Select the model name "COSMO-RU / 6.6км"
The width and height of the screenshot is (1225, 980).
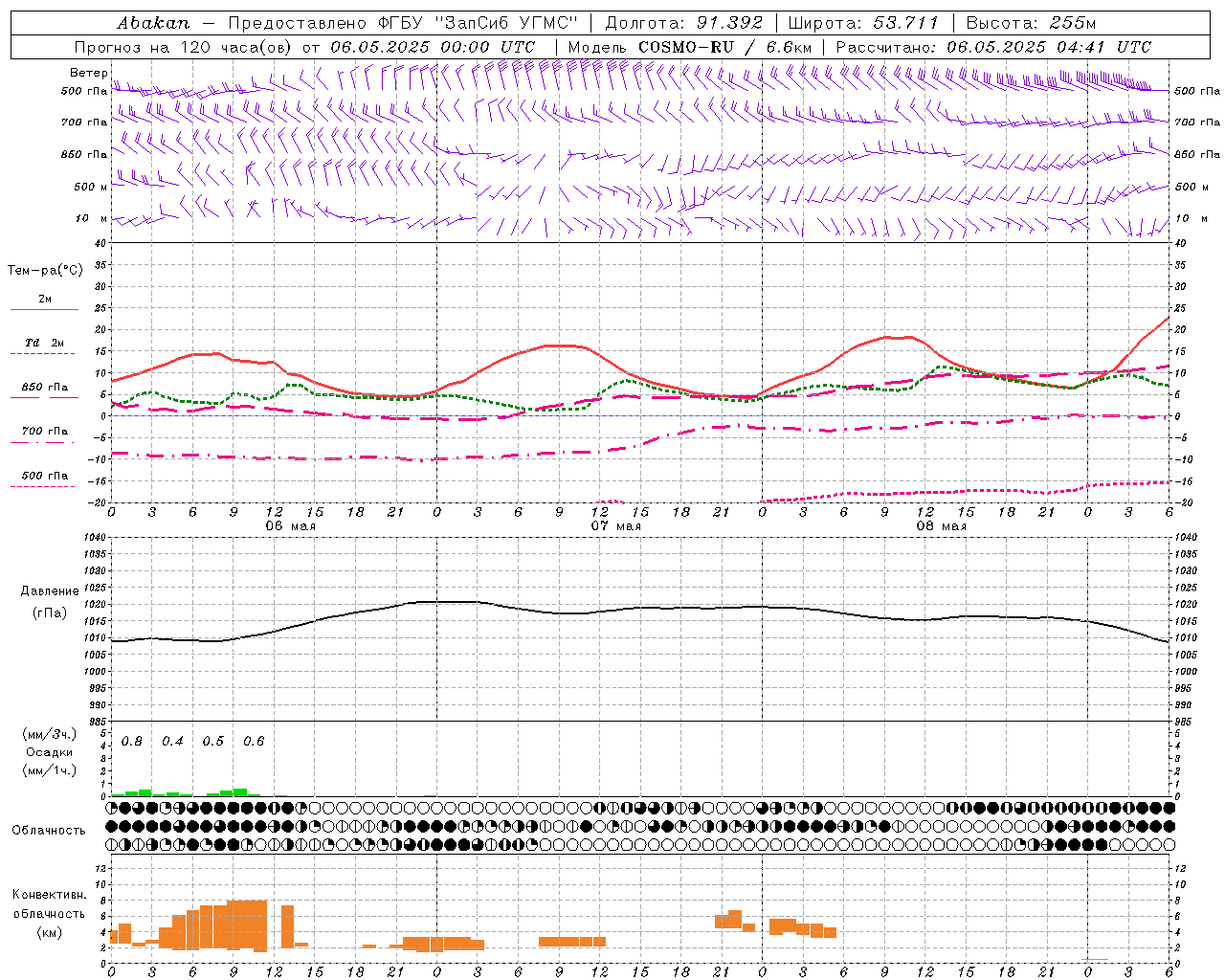[725, 47]
